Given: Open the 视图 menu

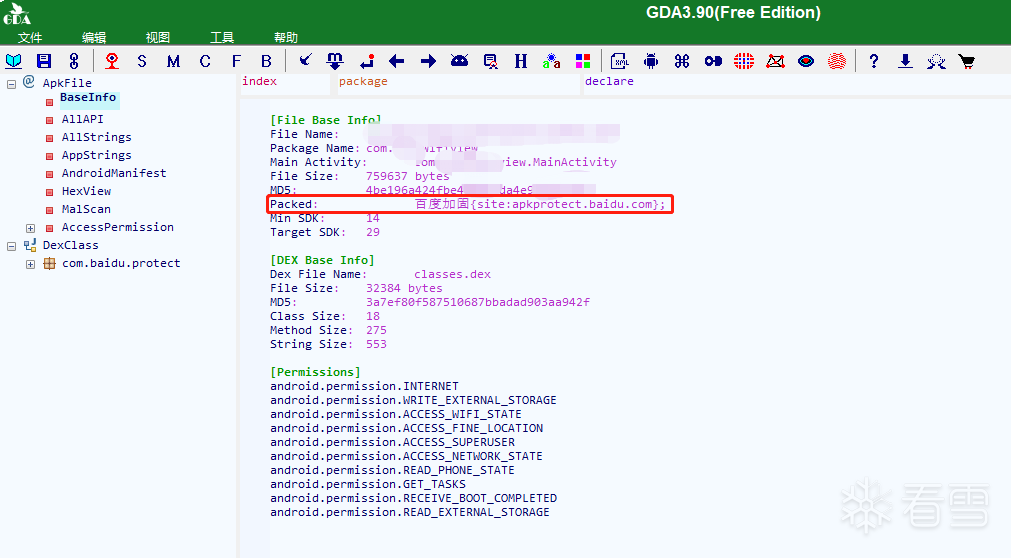Looking at the screenshot, I should point(158,37).
